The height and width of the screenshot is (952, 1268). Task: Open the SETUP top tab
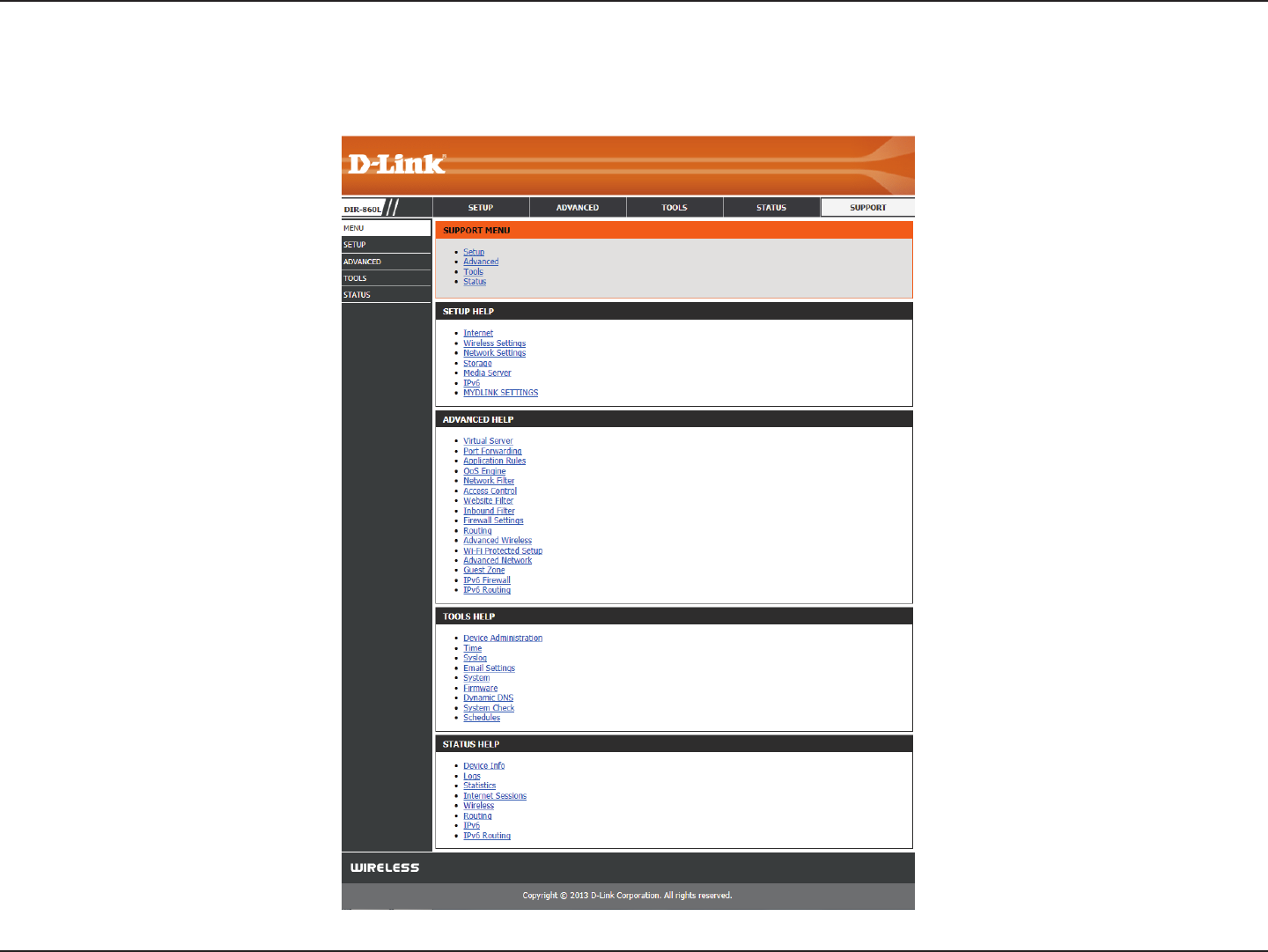(x=481, y=208)
